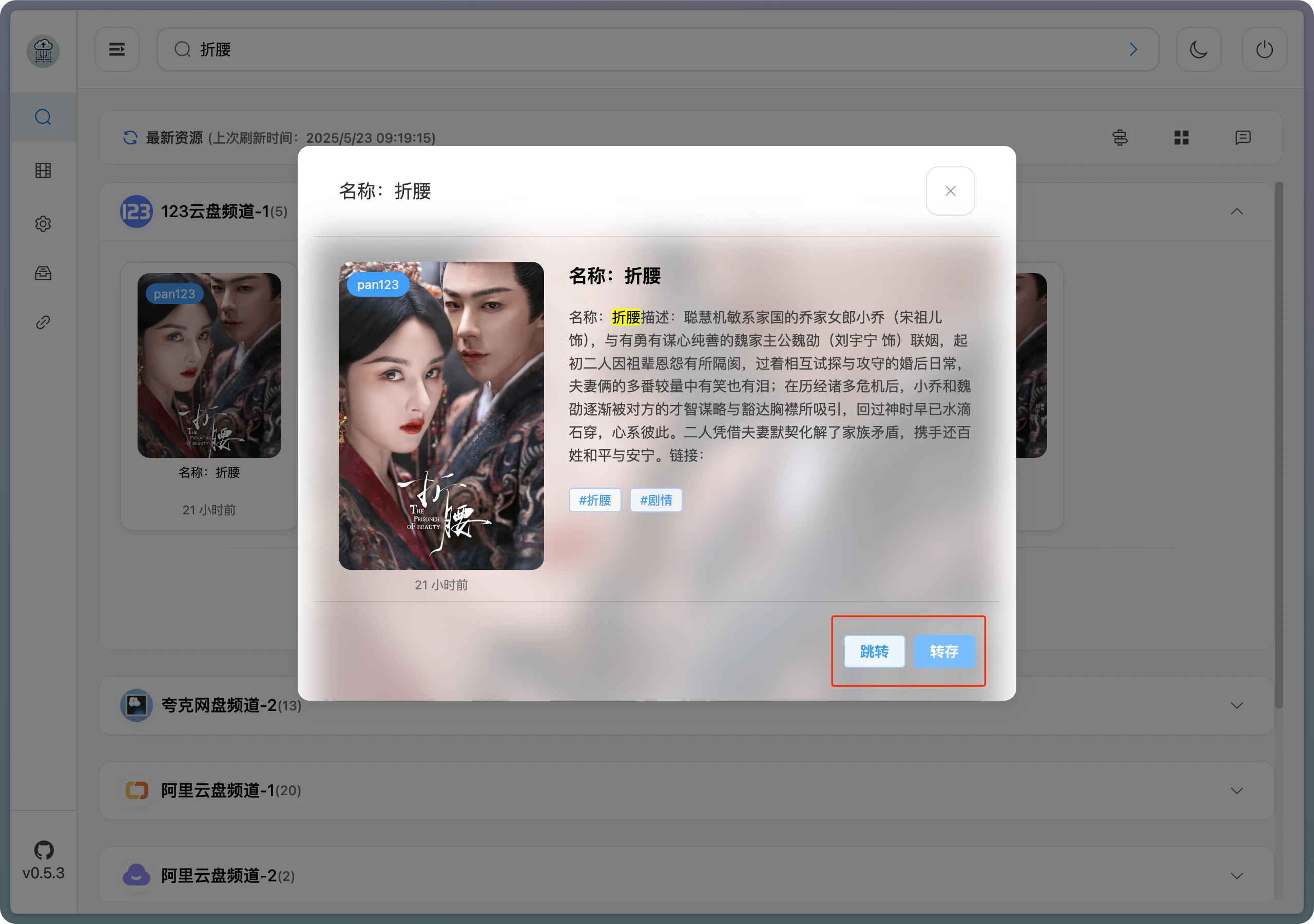Expand the 阿里云盘频道-2 section

coord(1236,875)
